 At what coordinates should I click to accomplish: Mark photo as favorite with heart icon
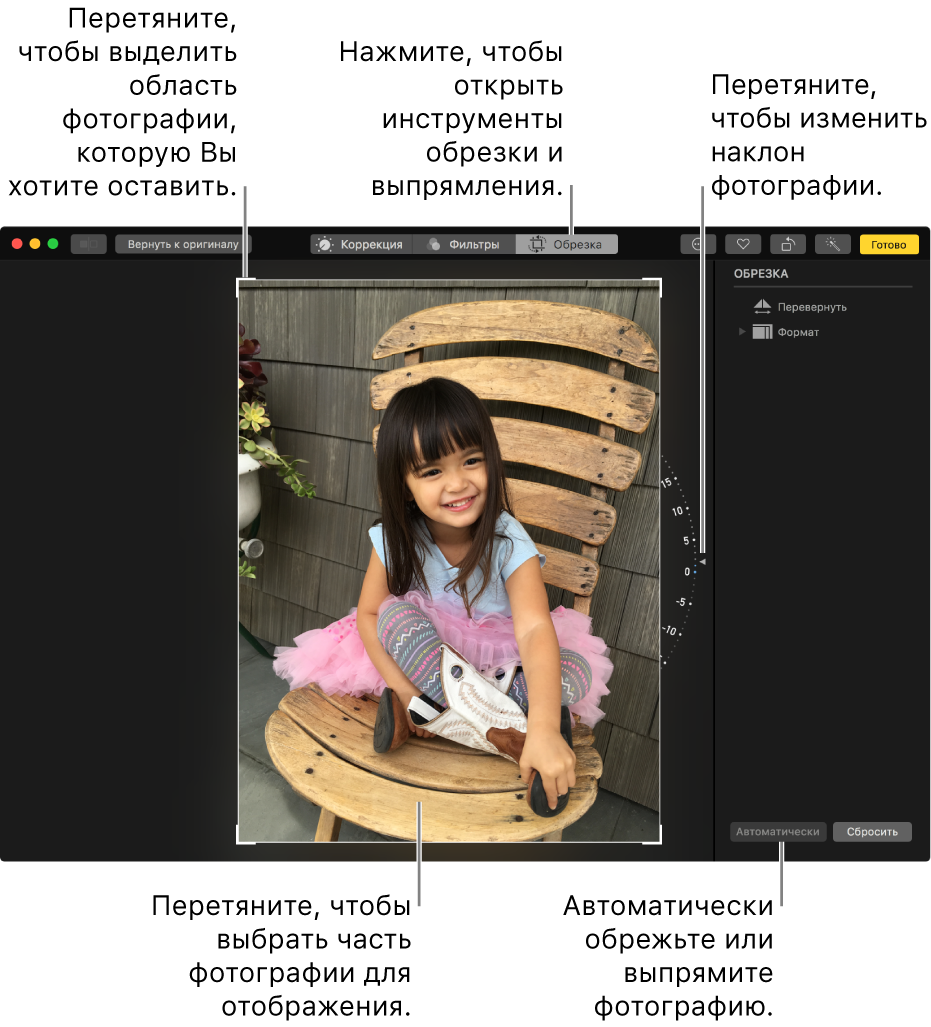tap(743, 244)
